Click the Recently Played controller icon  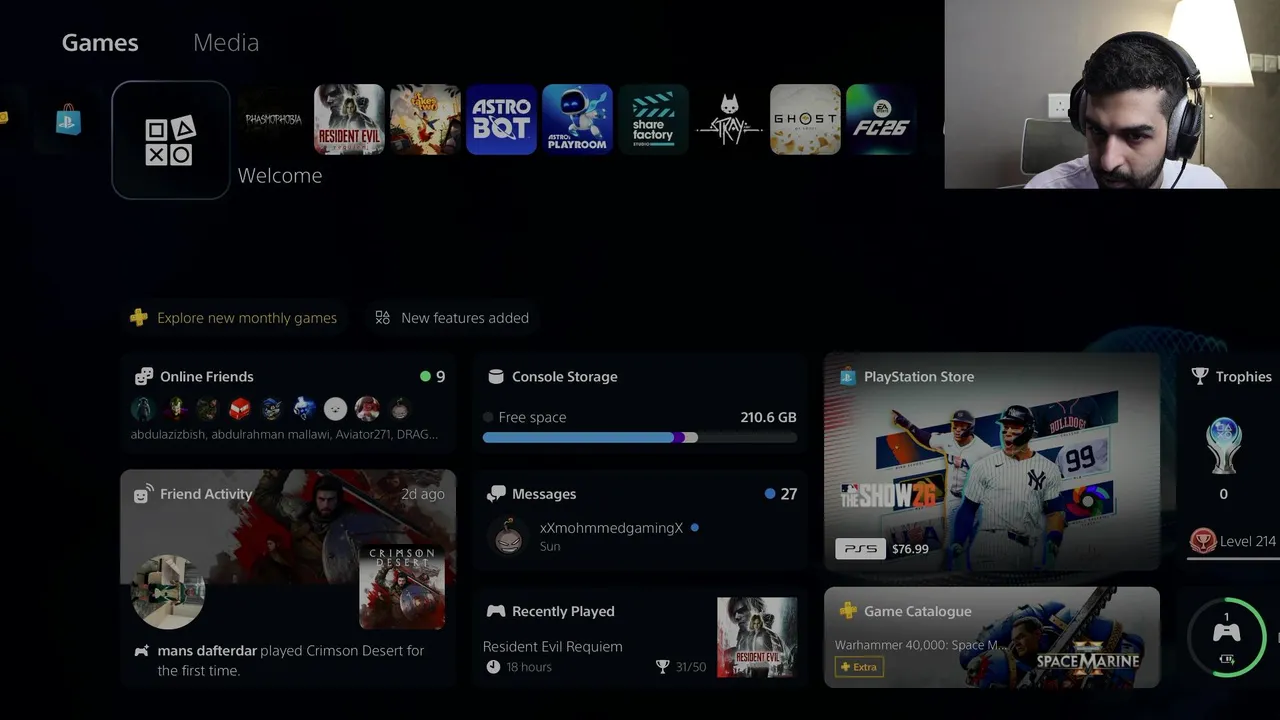coord(496,611)
